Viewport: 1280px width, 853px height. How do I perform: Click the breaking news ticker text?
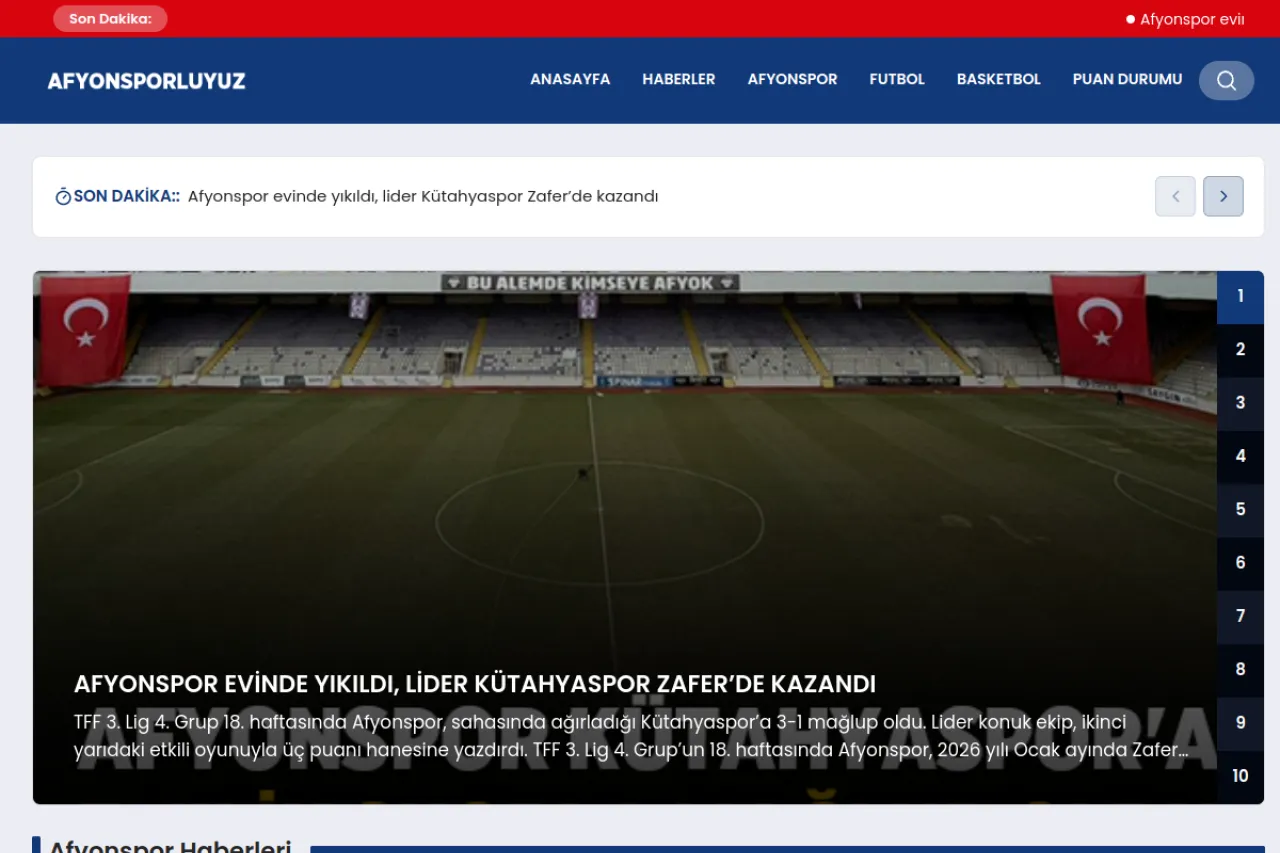[422, 196]
